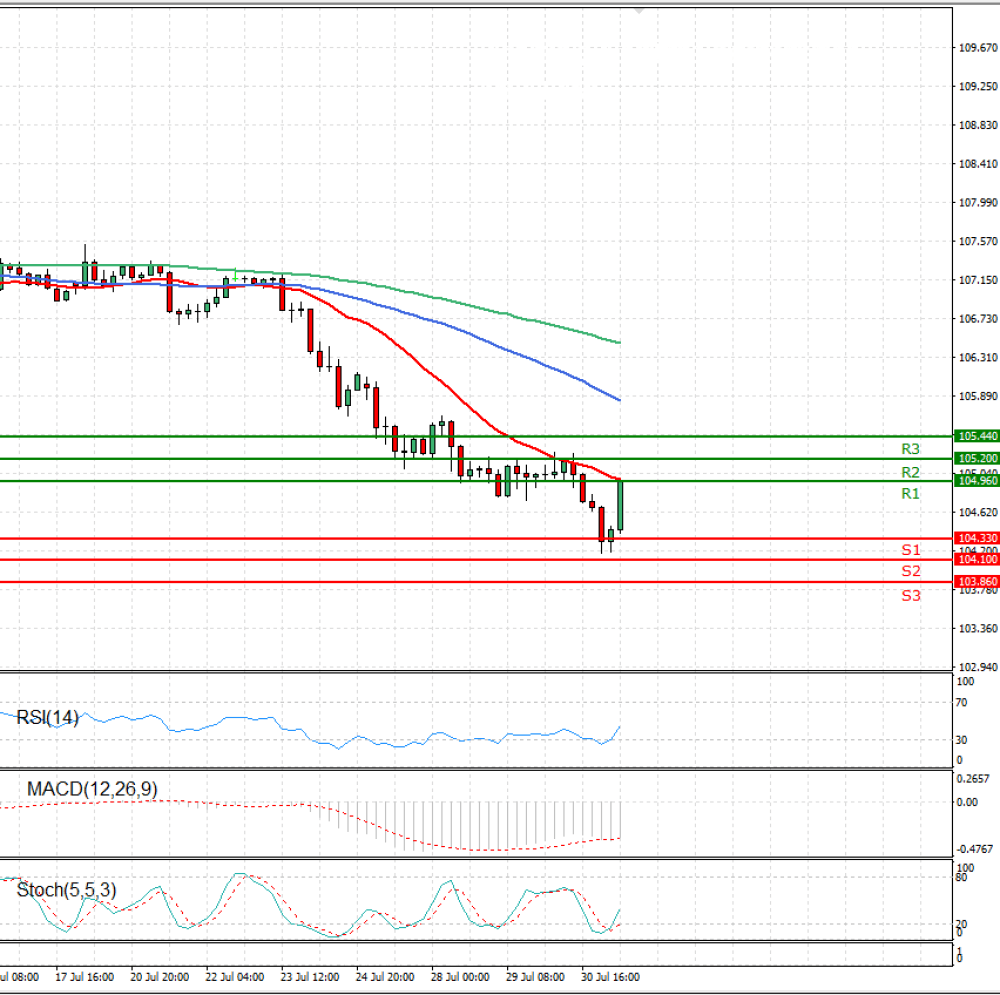Select the S3 support label

point(911,596)
